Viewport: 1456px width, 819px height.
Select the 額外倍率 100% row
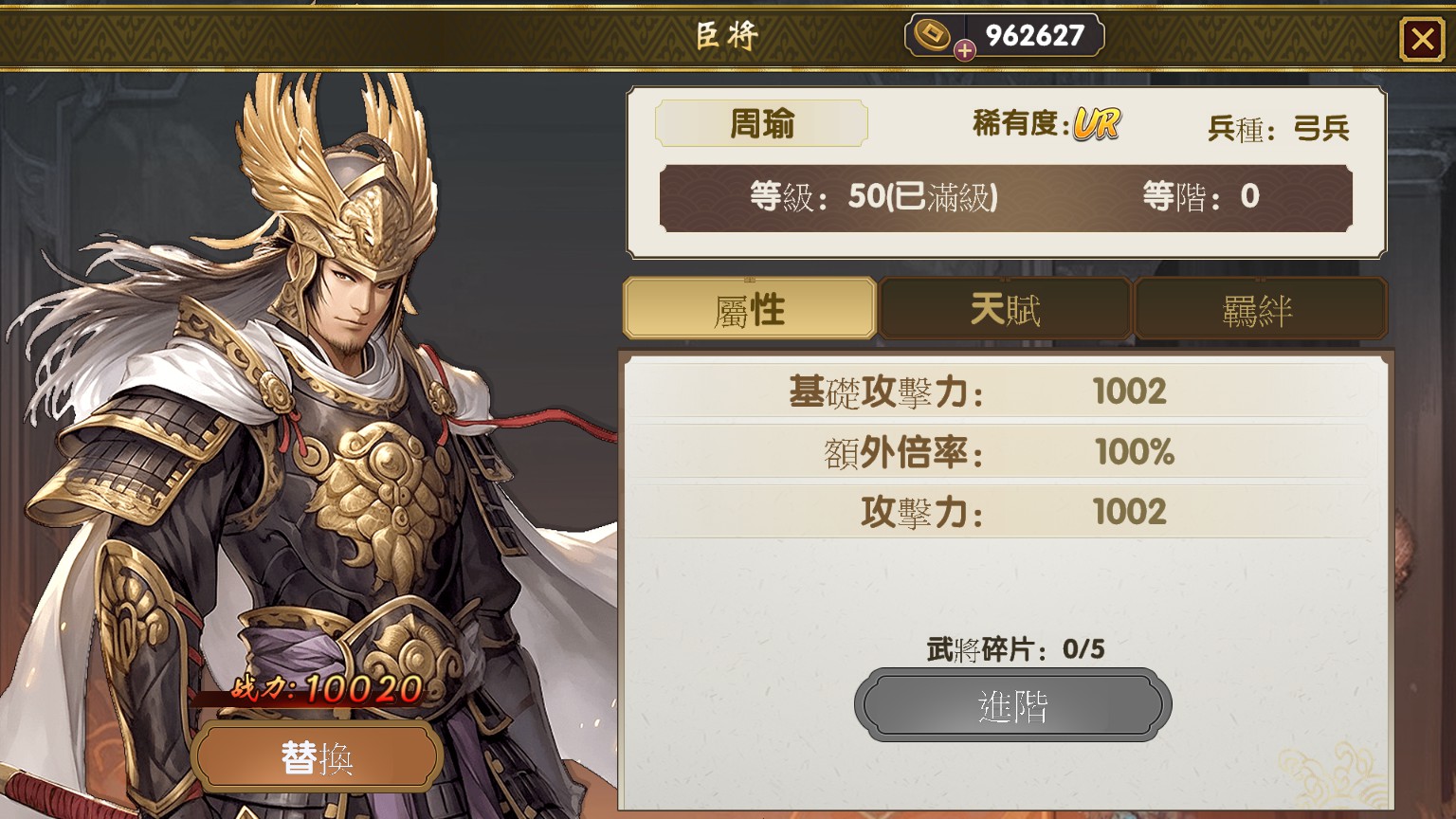pyautogui.click(x=1003, y=452)
